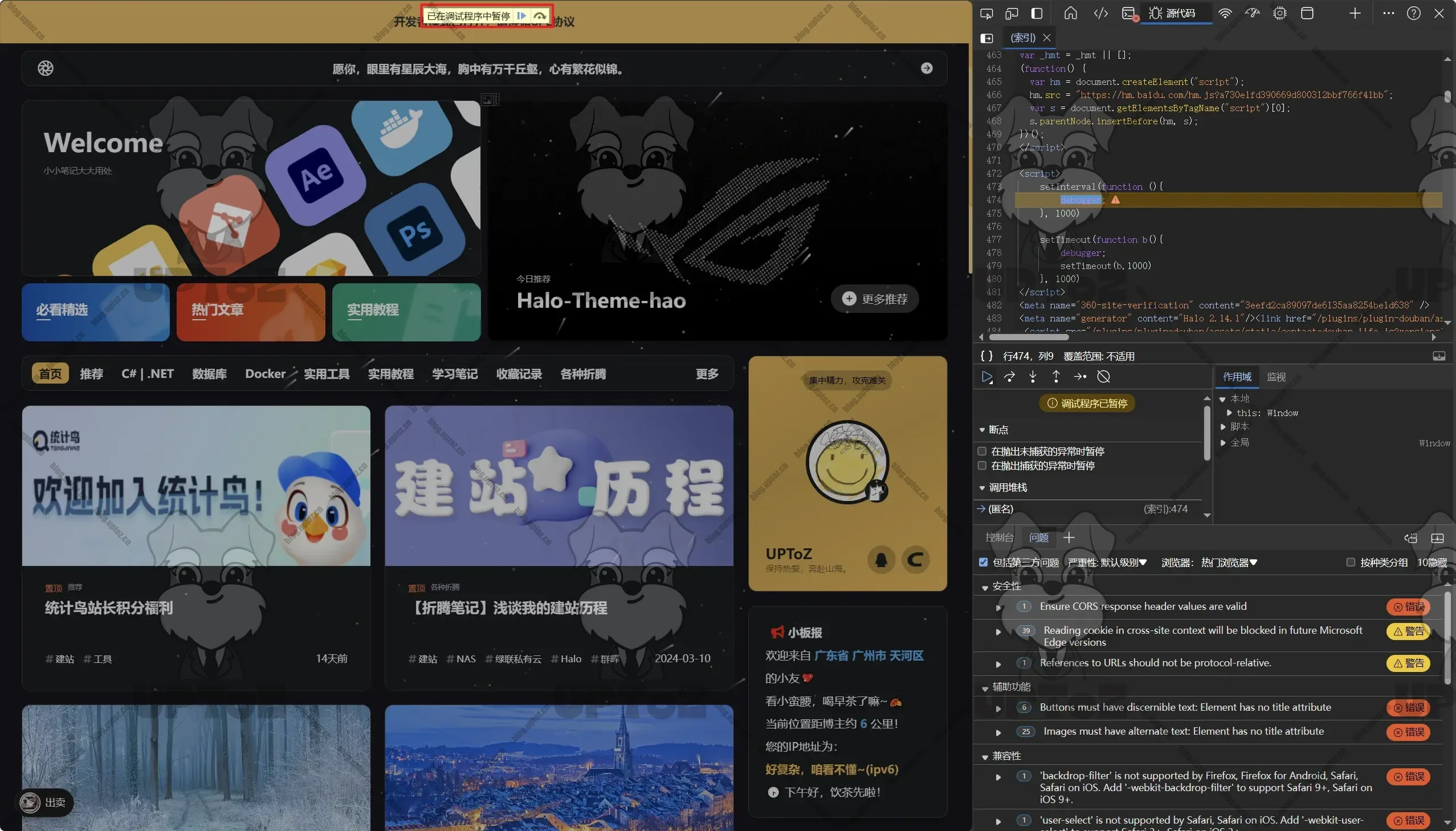Screen dimensions: 1456x831
Task: Step over from the paused overlay
Action: (x=539, y=16)
